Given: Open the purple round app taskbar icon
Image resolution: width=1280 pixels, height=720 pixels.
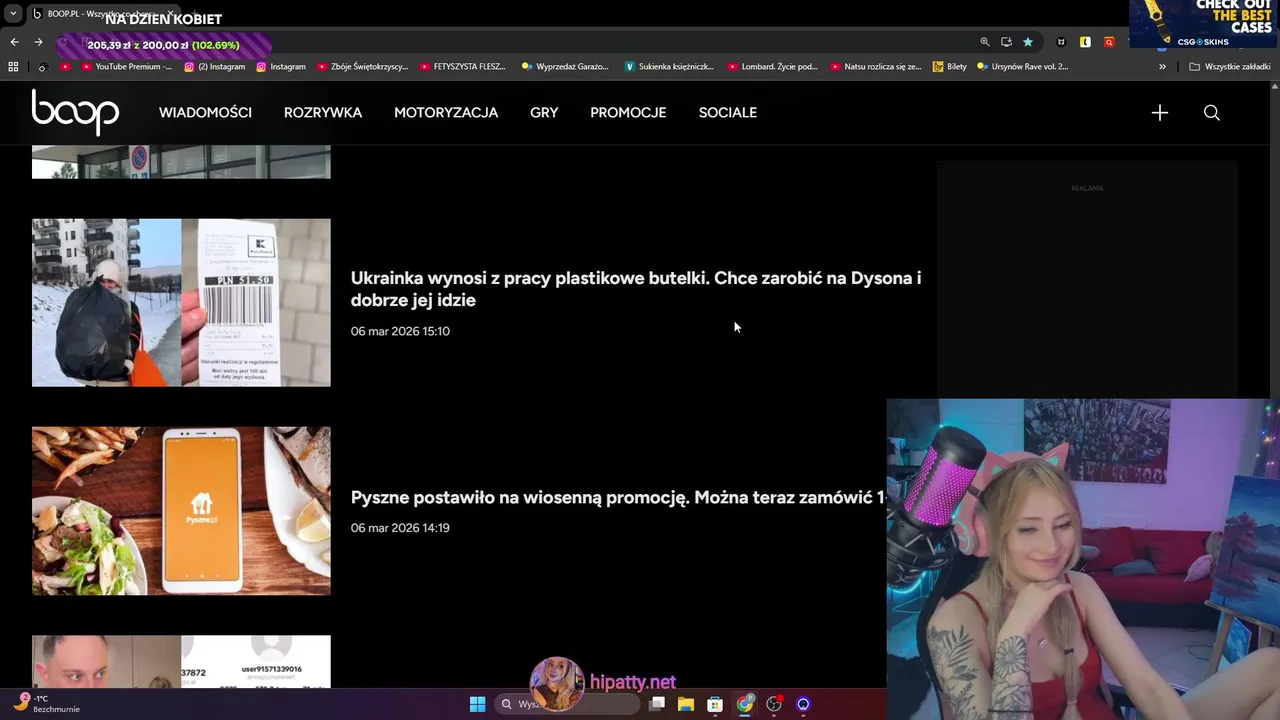Looking at the screenshot, I should [803, 704].
